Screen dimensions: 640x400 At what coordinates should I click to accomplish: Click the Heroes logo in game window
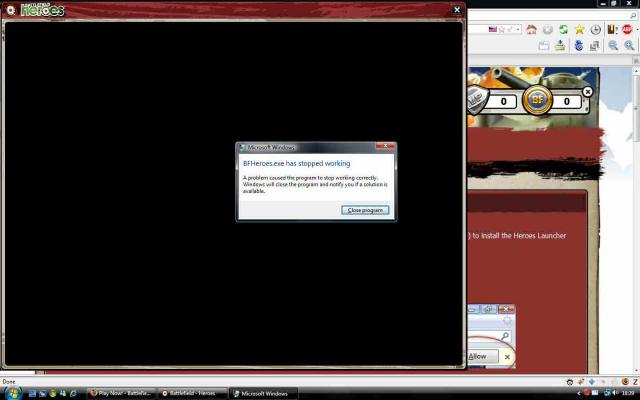(42, 10)
